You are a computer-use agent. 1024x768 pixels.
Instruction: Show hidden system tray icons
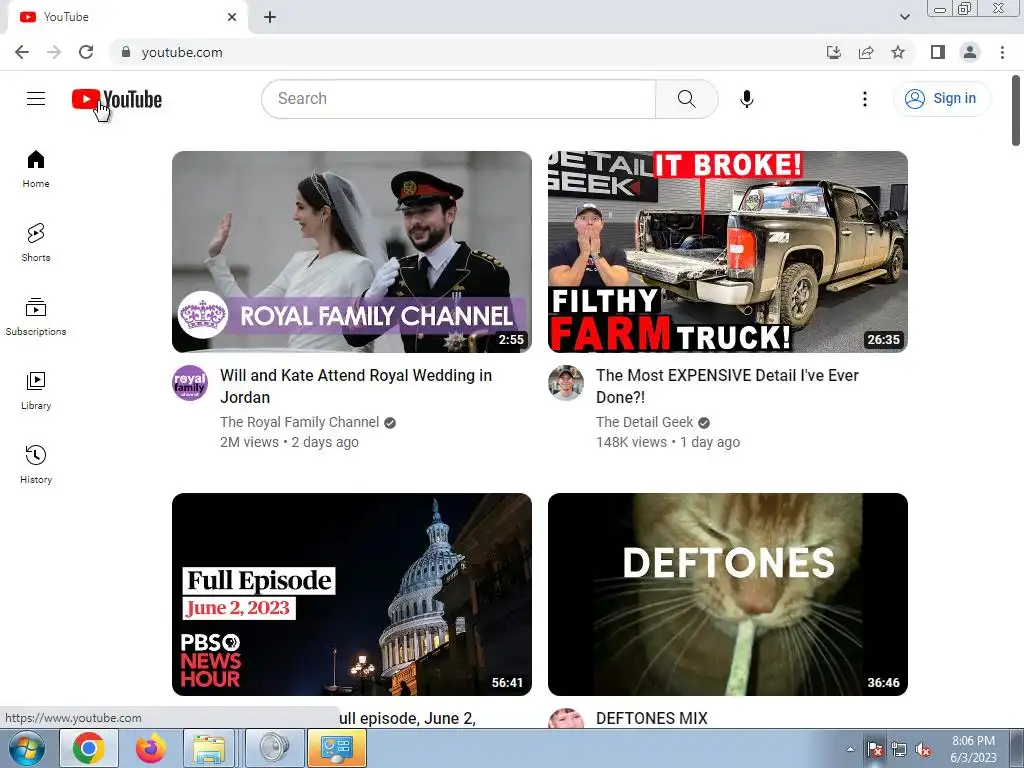[x=850, y=750]
